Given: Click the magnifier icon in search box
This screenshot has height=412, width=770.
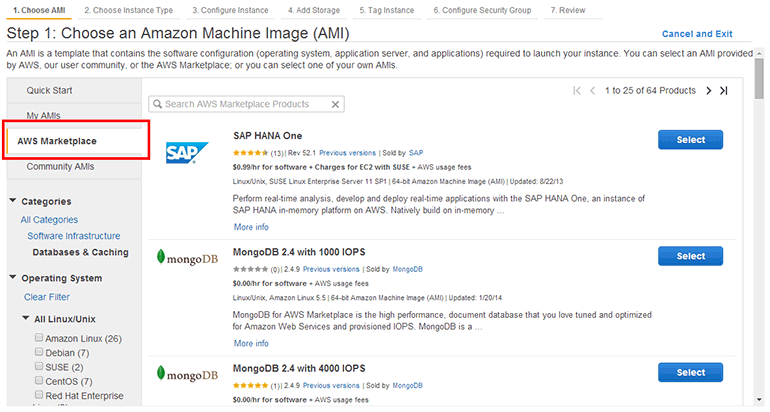Looking at the screenshot, I should [157, 104].
